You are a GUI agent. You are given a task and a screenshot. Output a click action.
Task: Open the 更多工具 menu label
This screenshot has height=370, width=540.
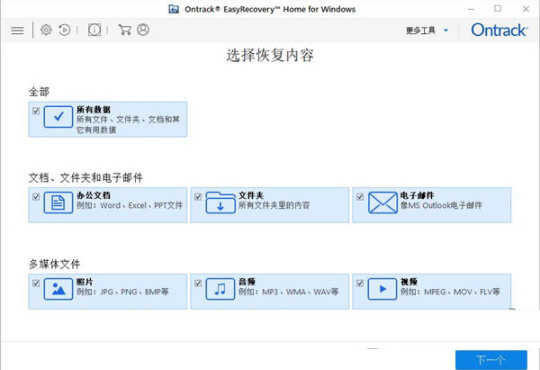[420, 30]
